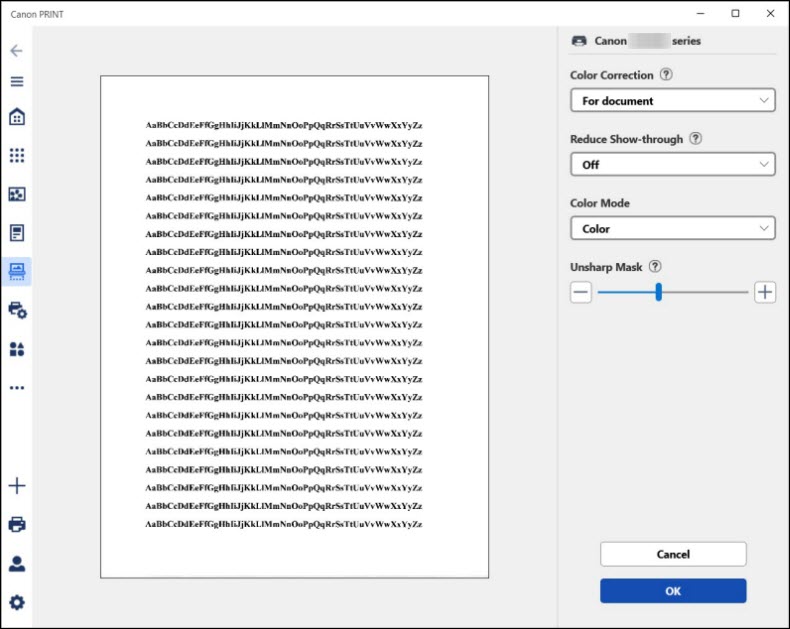Decrease Unsharp Mask with minus button
Image resolution: width=790 pixels, height=629 pixels.
click(x=580, y=292)
